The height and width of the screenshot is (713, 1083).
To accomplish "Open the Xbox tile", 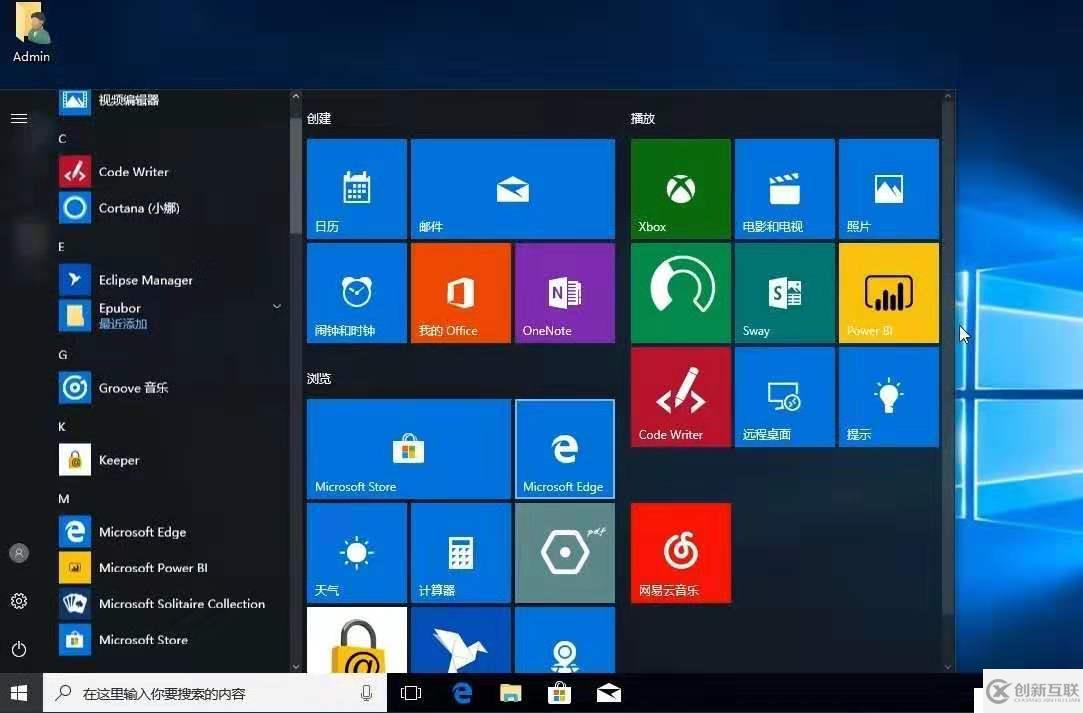I will tap(679, 188).
